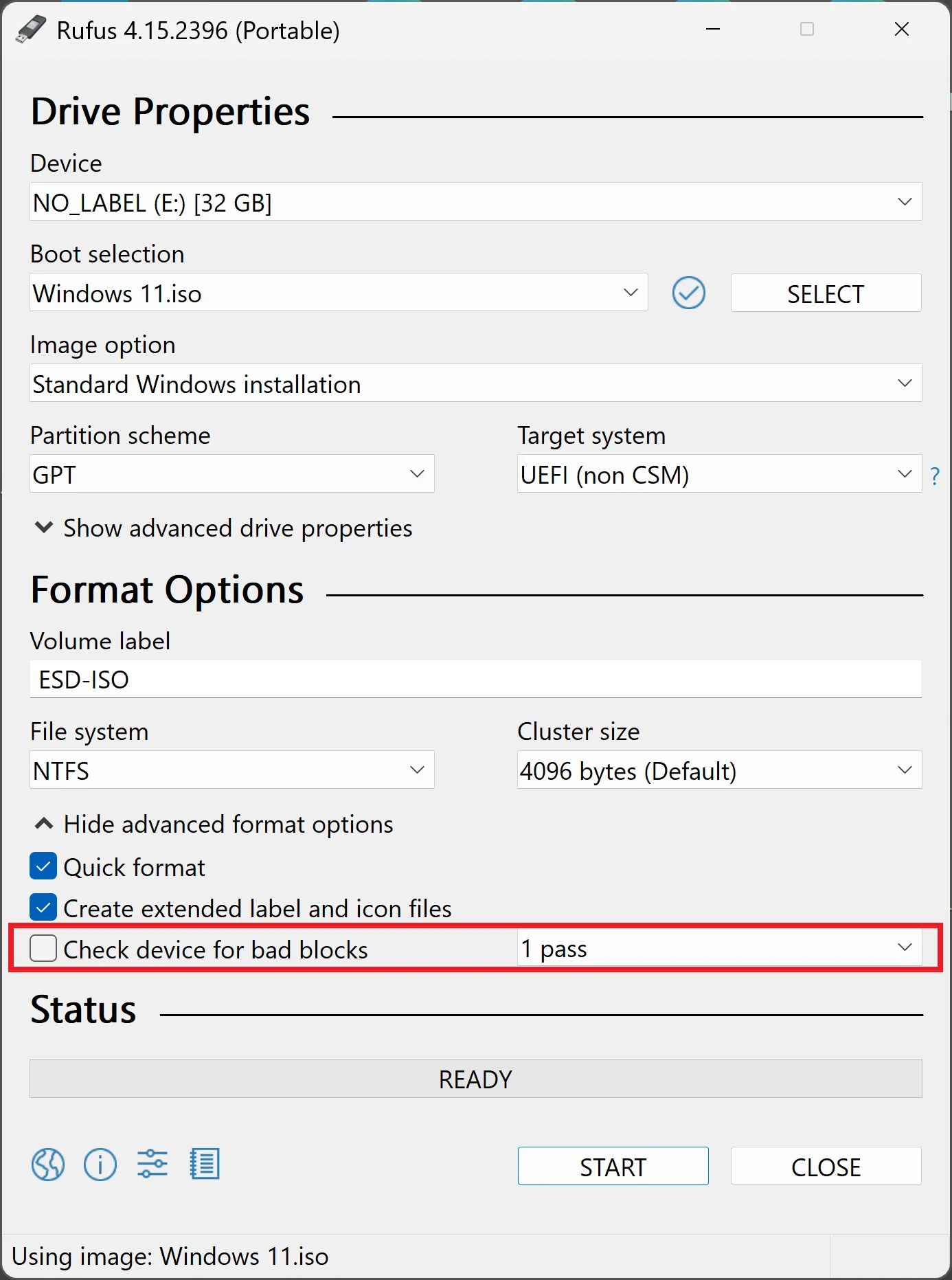
Task: Open the bad blocks 1 pass dropdown
Action: pos(719,949)
